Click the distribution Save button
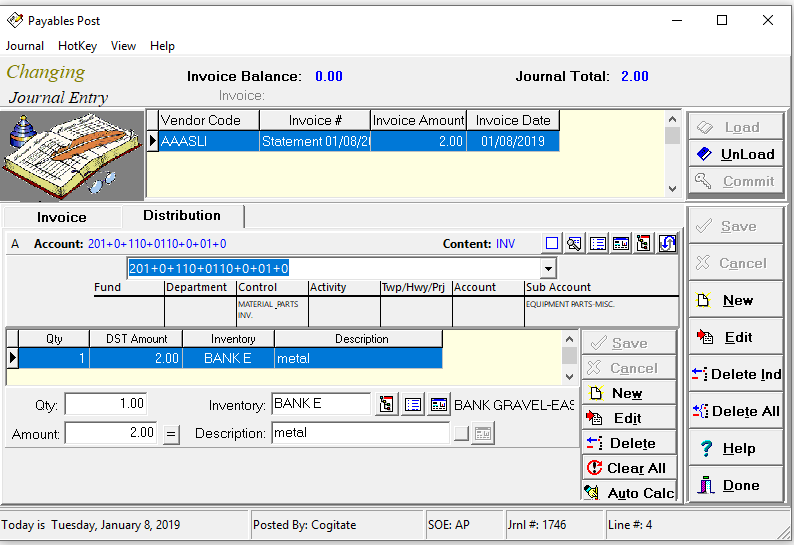Screen dimensions: 794x545 point(629,343)
